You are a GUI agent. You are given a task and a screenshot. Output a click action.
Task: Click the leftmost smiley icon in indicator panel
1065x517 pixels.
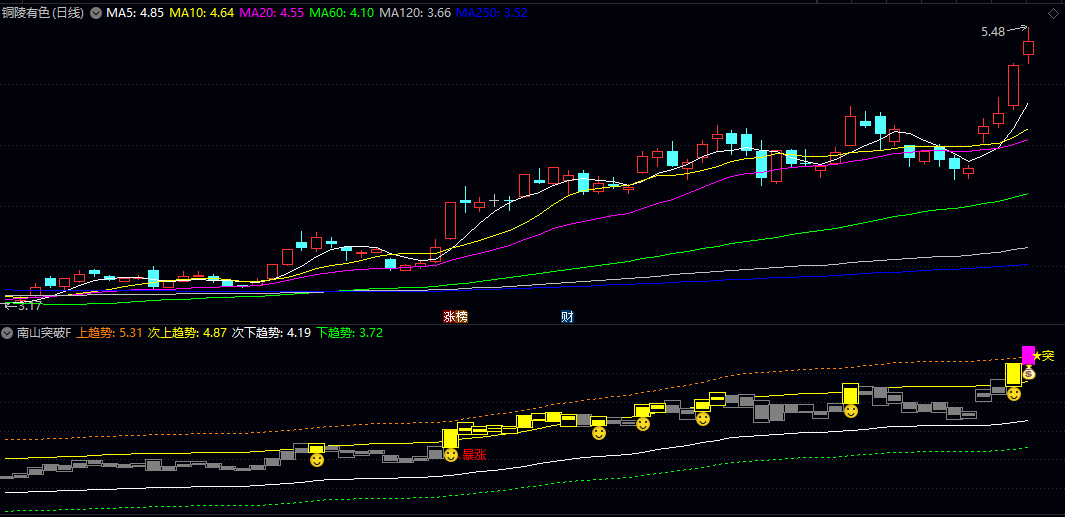317,460
